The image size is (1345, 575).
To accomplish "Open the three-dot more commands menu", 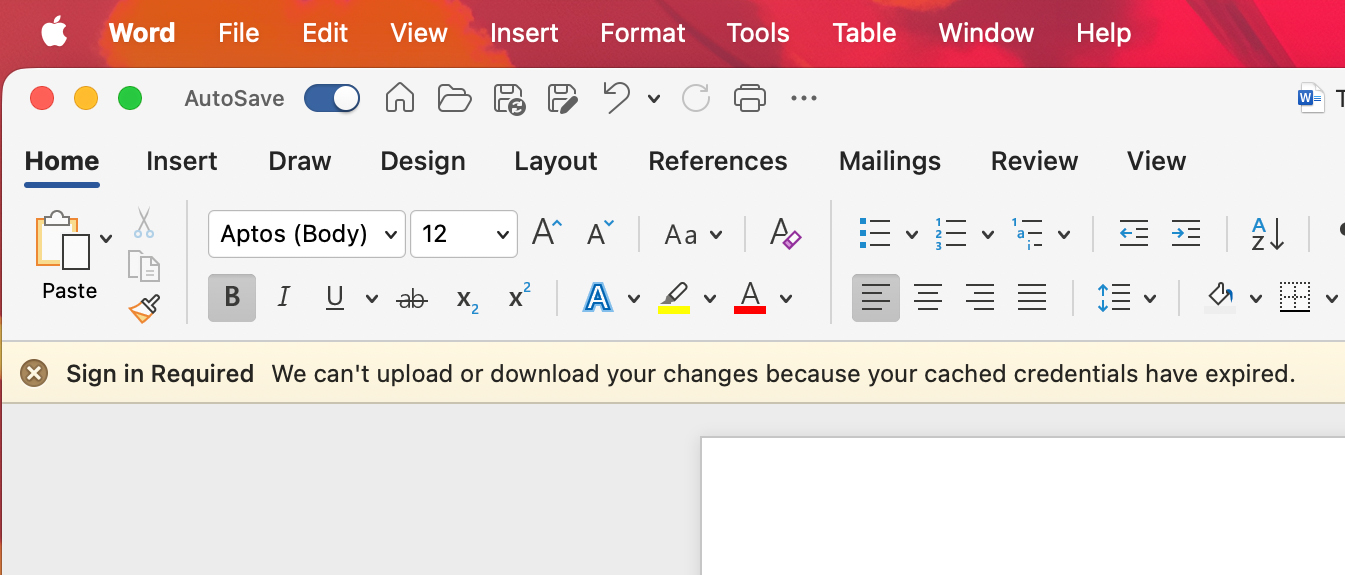I will (804, 98).
